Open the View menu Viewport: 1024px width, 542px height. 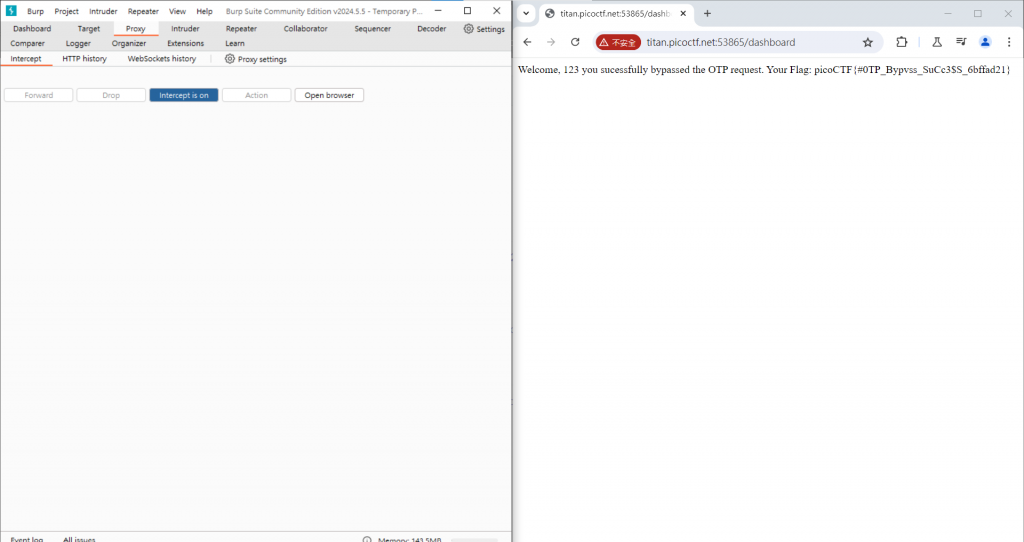click(x=177, y=11)
